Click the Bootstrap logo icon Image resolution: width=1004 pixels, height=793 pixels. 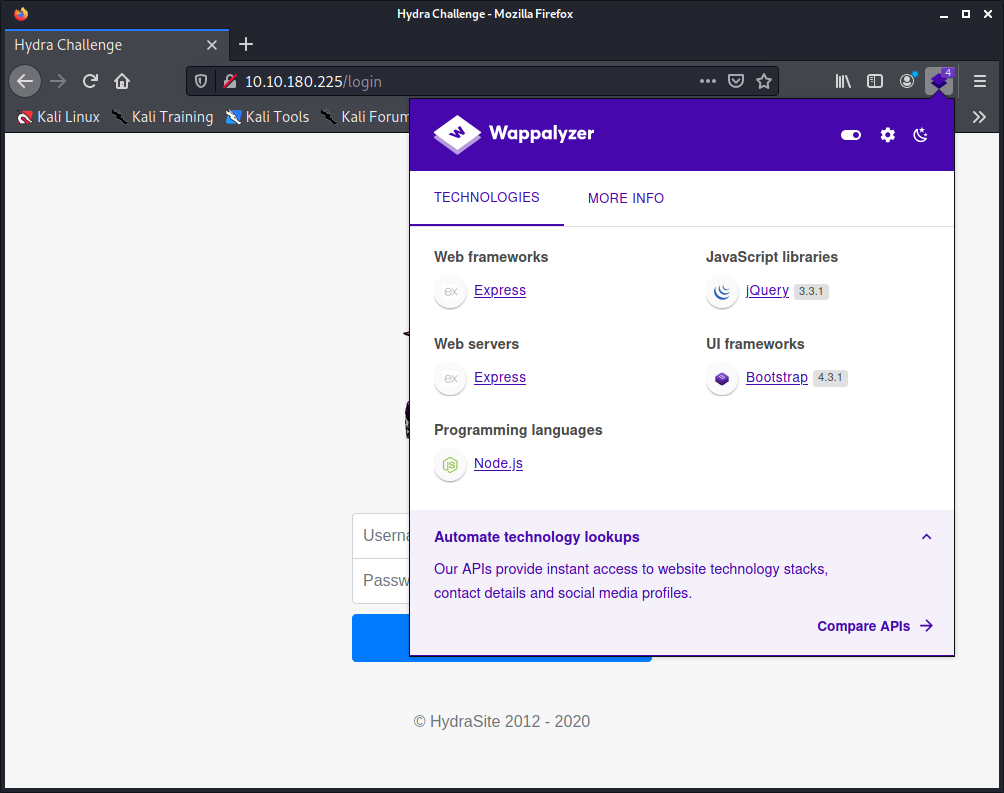722,378
